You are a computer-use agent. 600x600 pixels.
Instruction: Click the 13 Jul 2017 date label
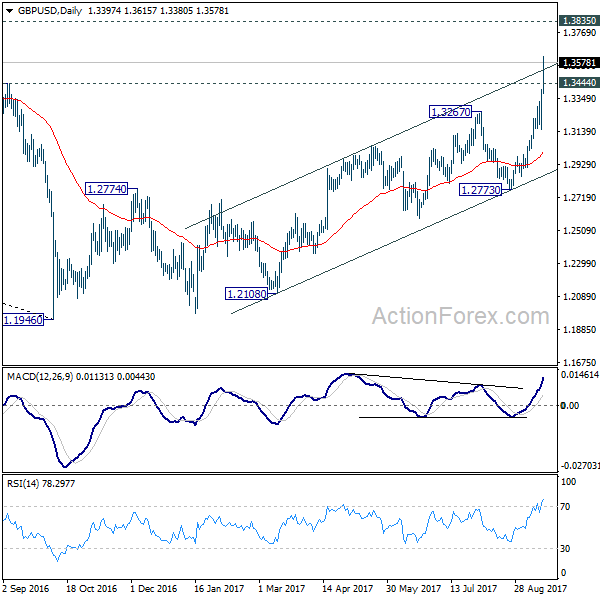click(x=473, y=588)
